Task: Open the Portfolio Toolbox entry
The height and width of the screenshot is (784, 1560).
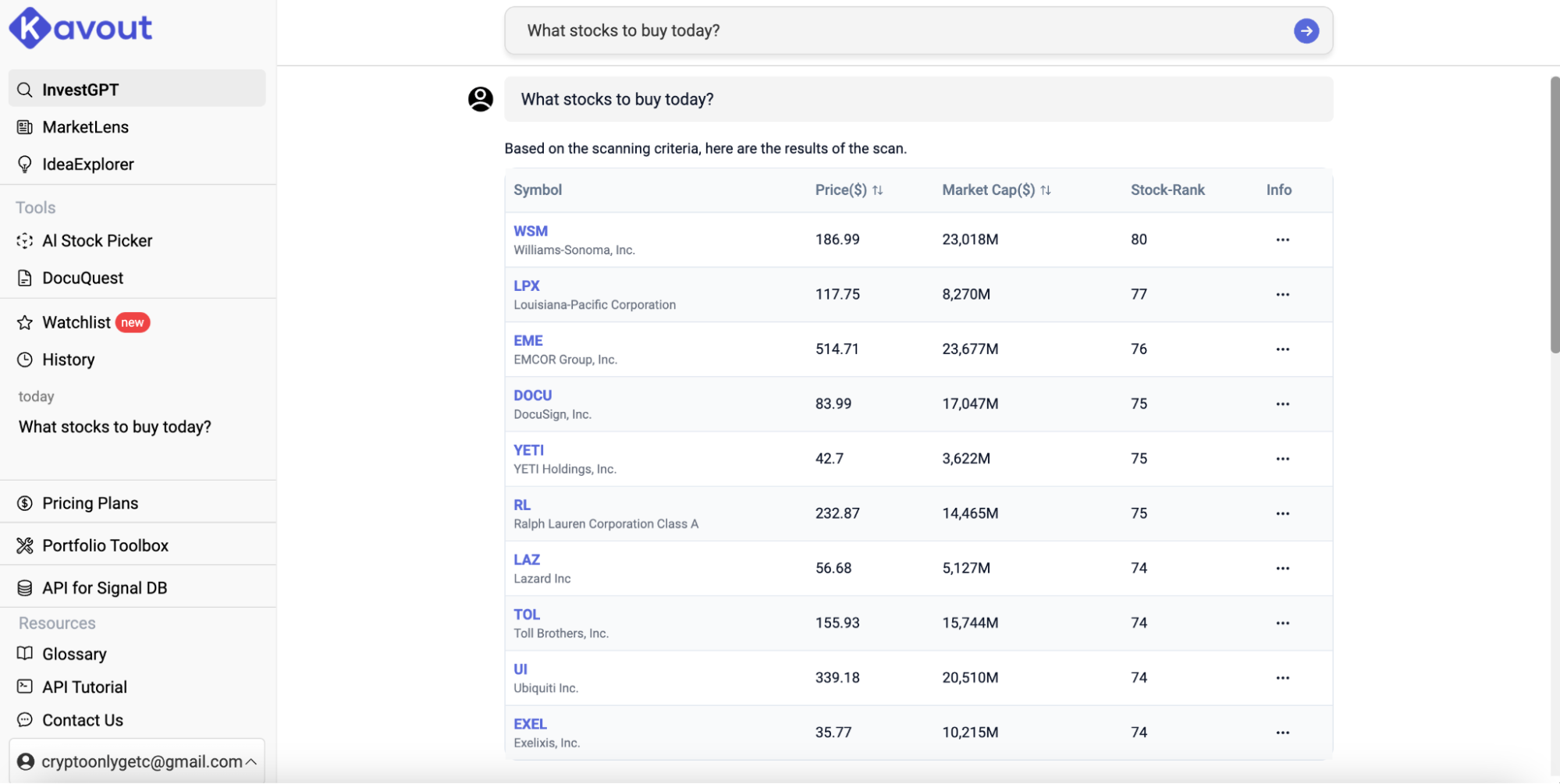Action: click(x=105, y=546)
